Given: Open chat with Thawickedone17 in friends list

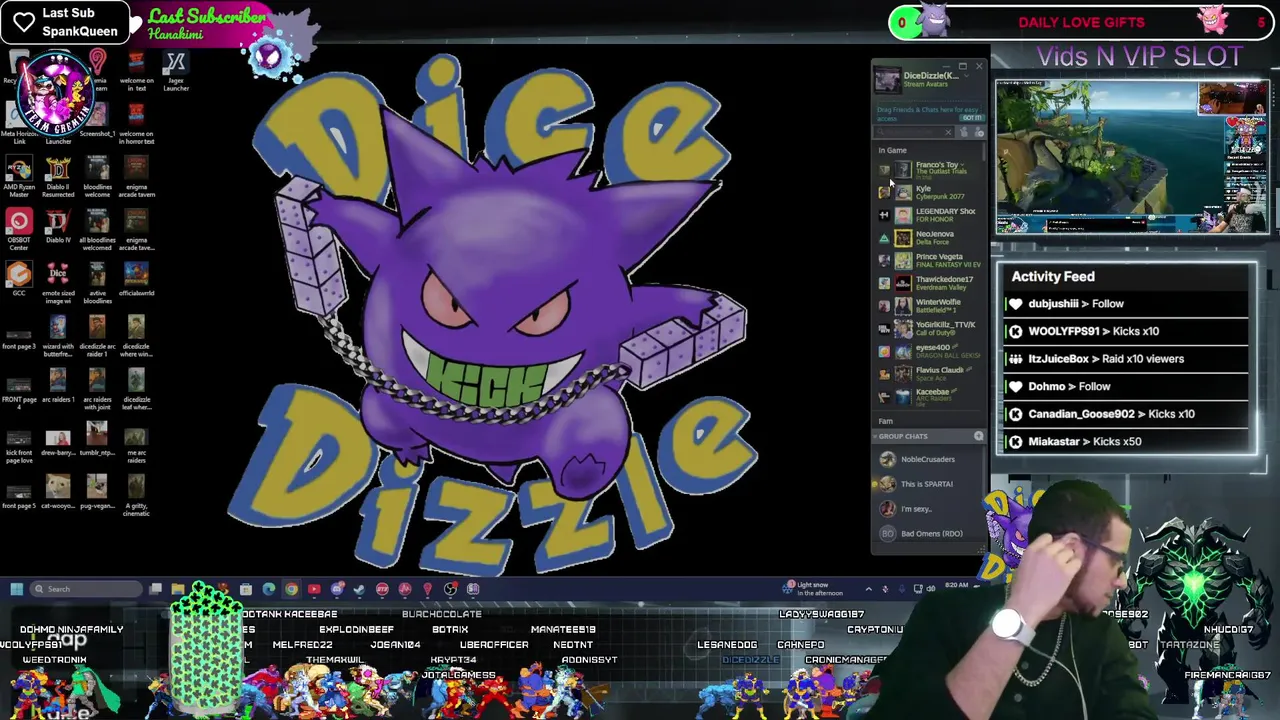Looking at the screenshot, I should [931, 283].
